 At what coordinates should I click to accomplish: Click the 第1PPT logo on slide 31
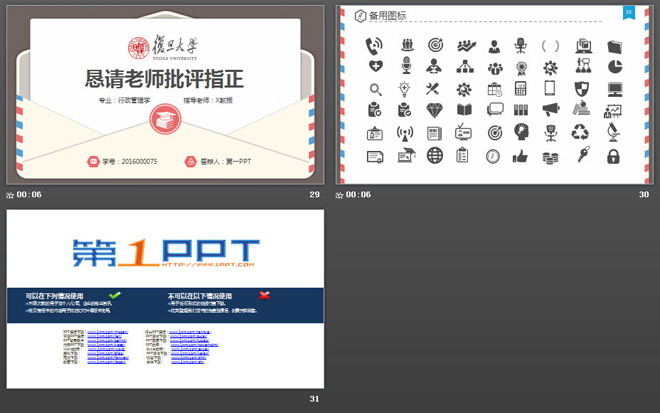166,253
